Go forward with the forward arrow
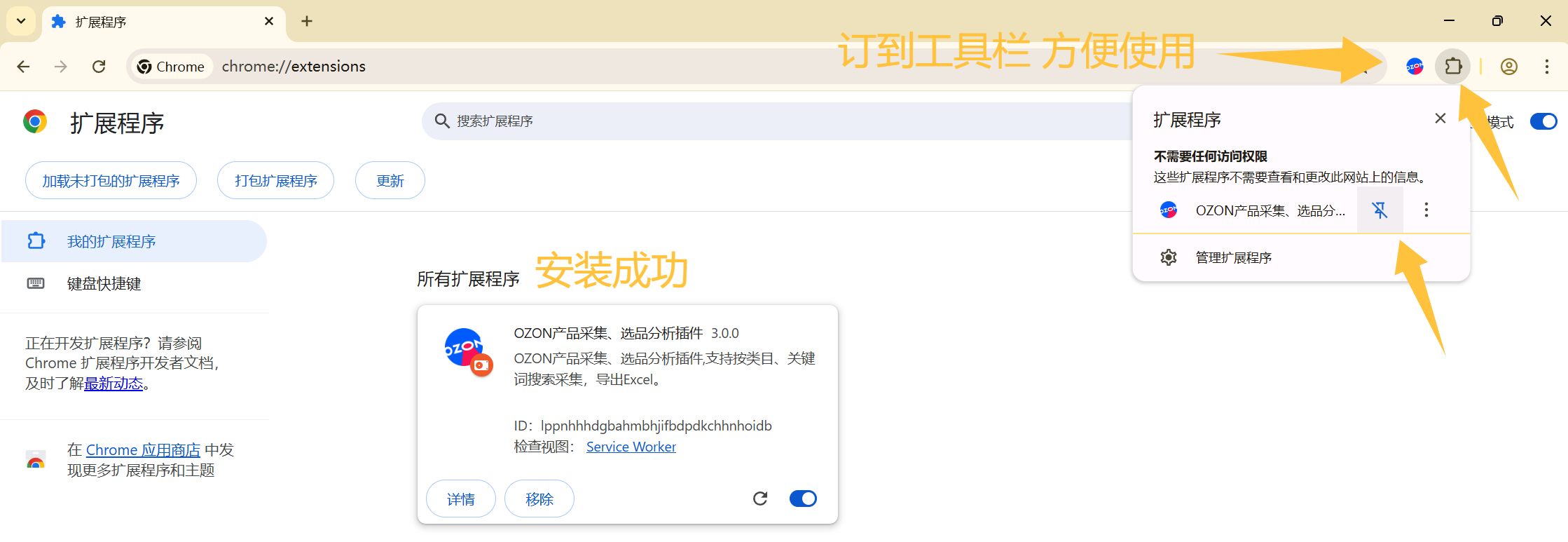The height and width of the screenshot is (542, 1568). (61, 67)
